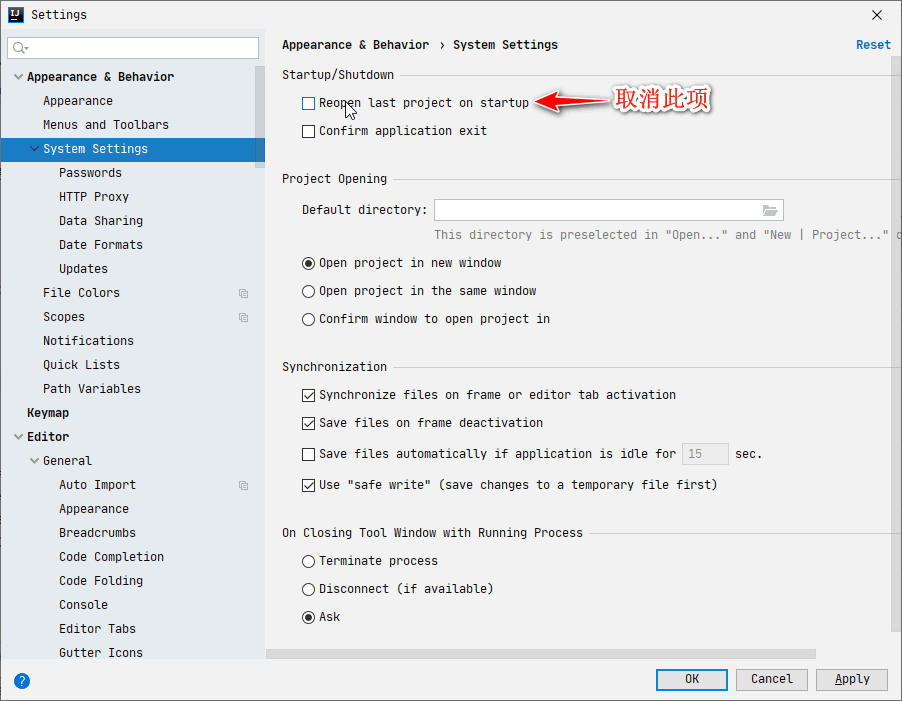Select Open project in the same window
Screen dimensions: 902x701
(x=309, y=291)
